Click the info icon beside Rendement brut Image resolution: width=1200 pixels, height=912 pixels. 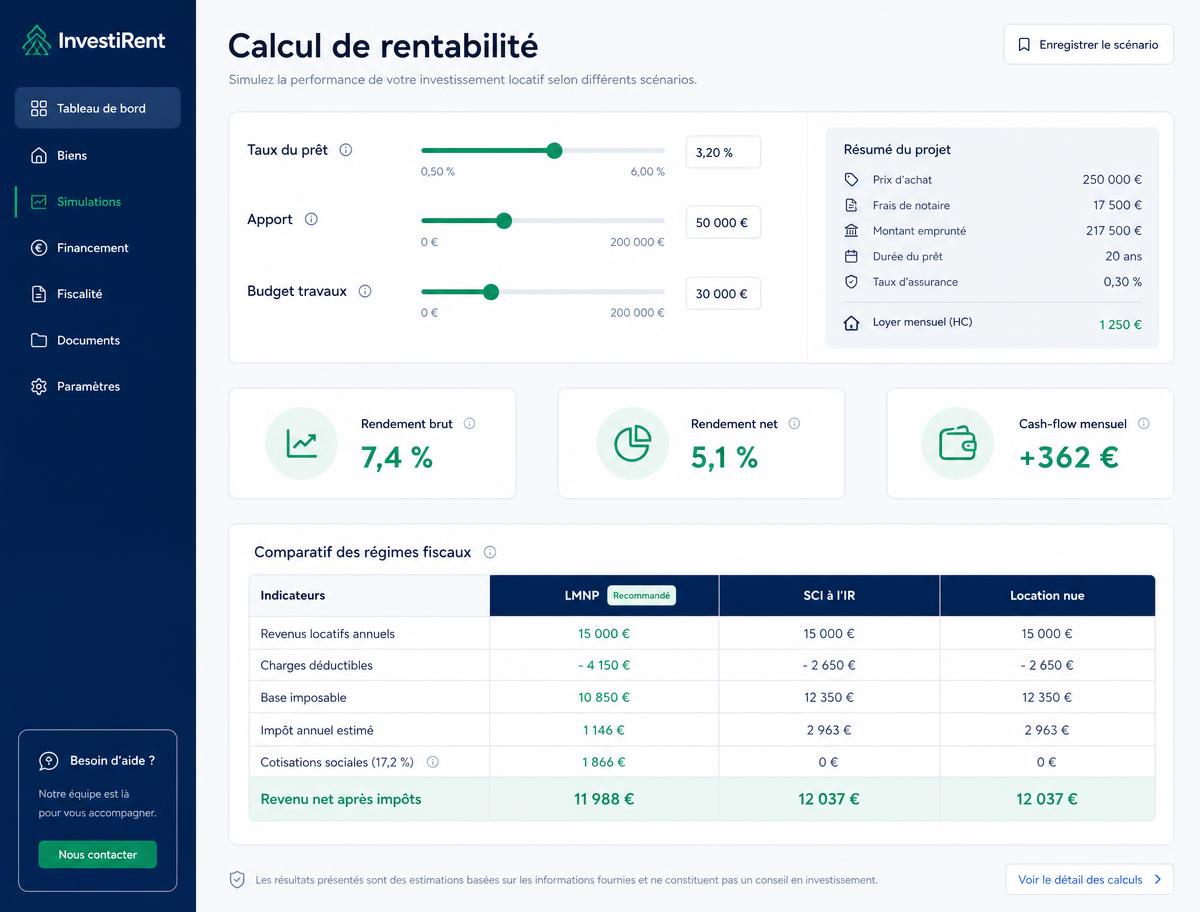pyautogui.click(x=469, y=423)
